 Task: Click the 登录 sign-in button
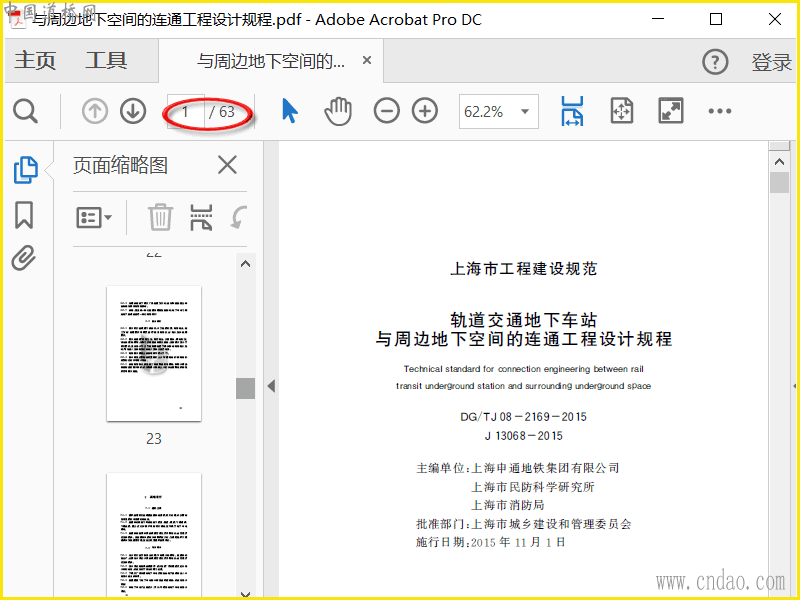(x=771, y=62)
